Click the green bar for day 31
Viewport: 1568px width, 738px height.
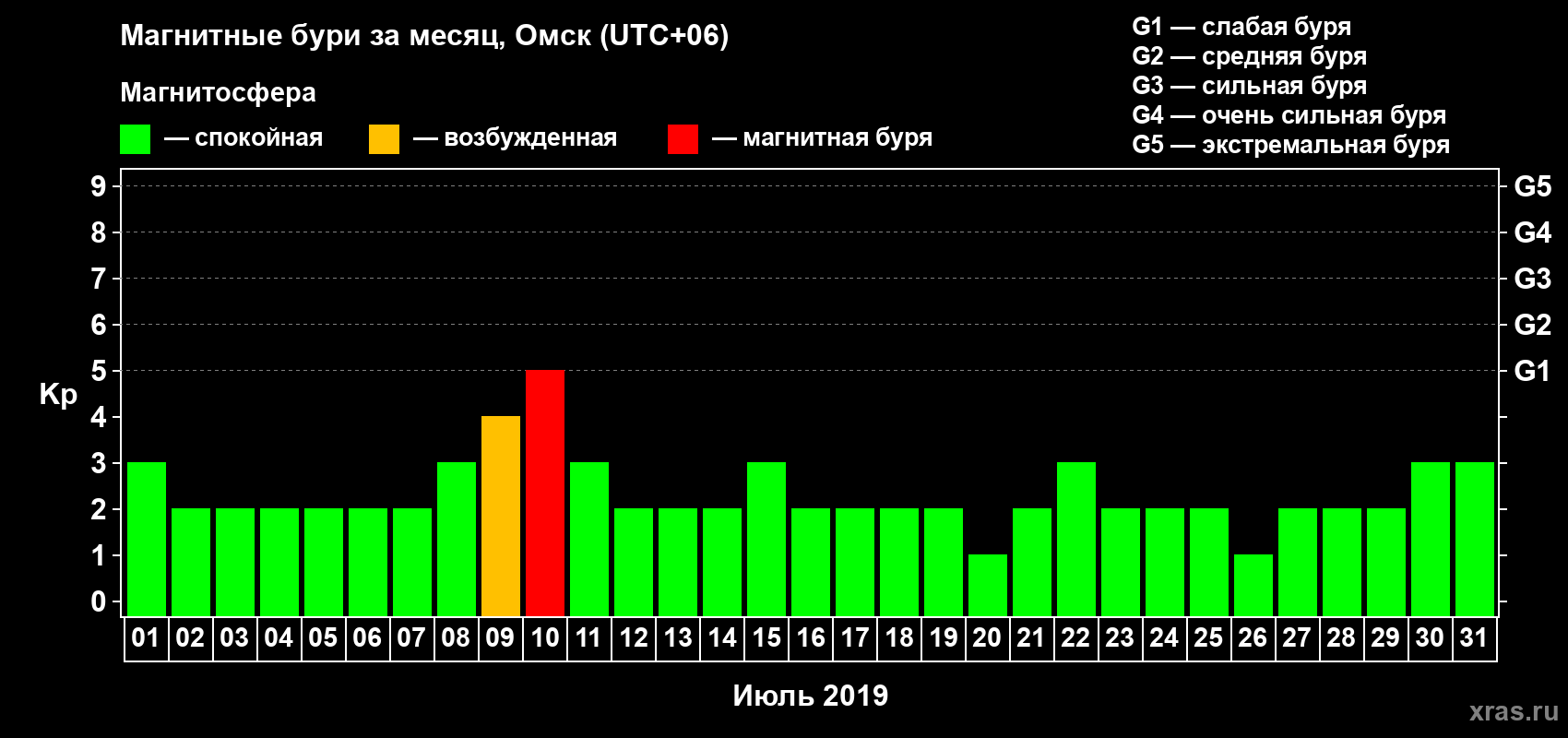1475,539
